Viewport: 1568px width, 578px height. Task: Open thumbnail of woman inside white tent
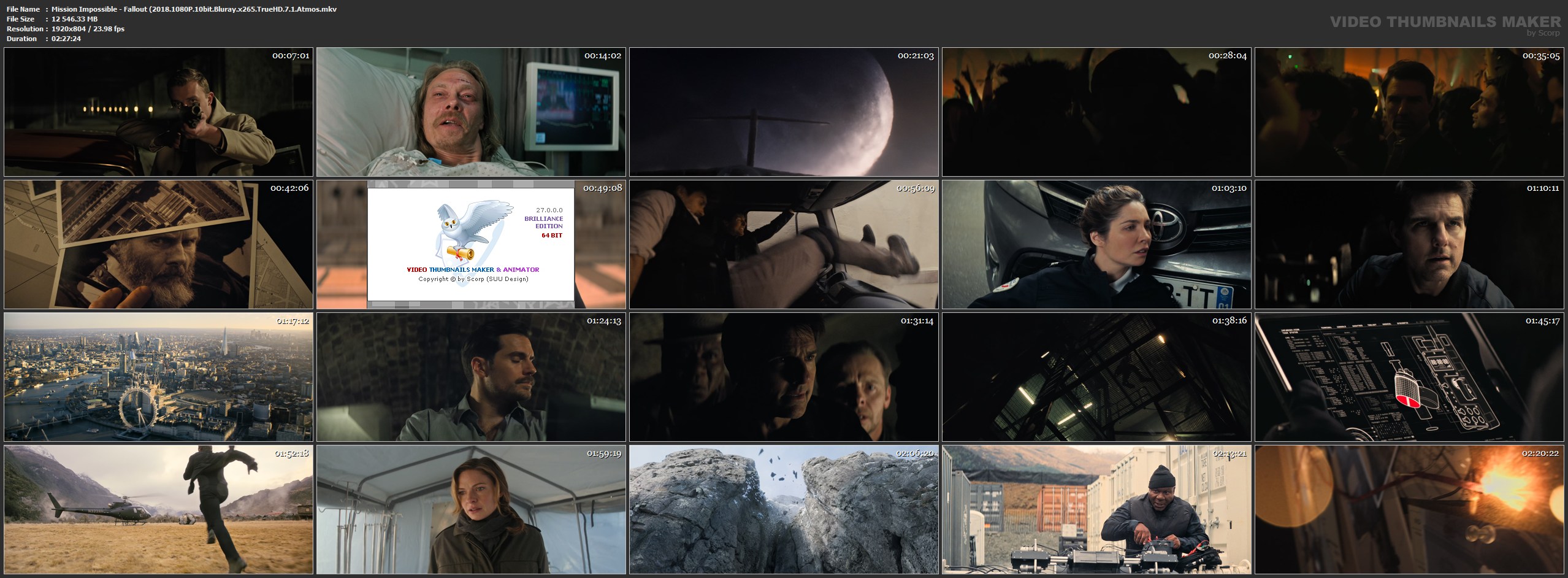pos(471,510)
